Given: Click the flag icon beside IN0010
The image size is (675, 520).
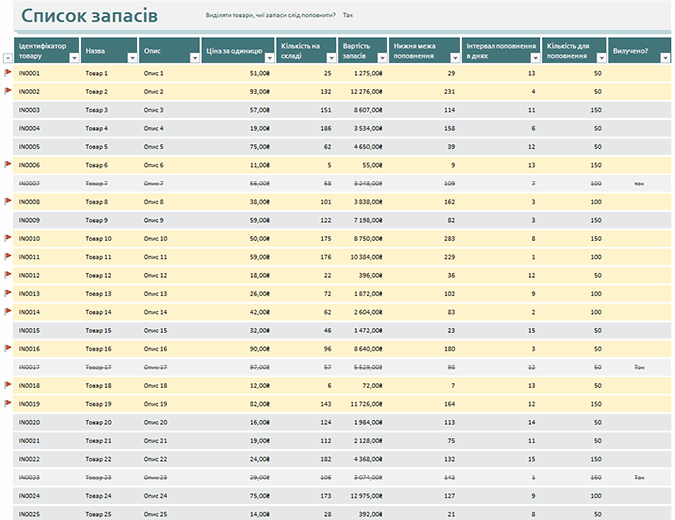Looking at the screenshot, I should point(8,238).
